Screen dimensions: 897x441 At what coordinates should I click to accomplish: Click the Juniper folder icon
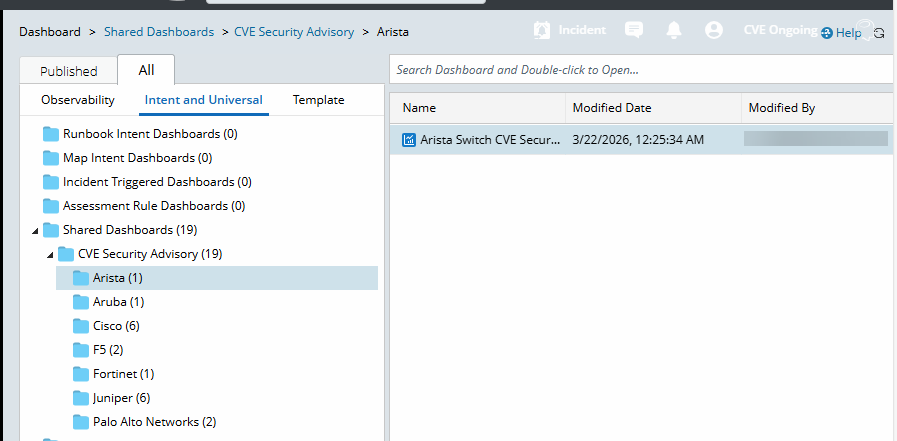(x=81, y=398)
